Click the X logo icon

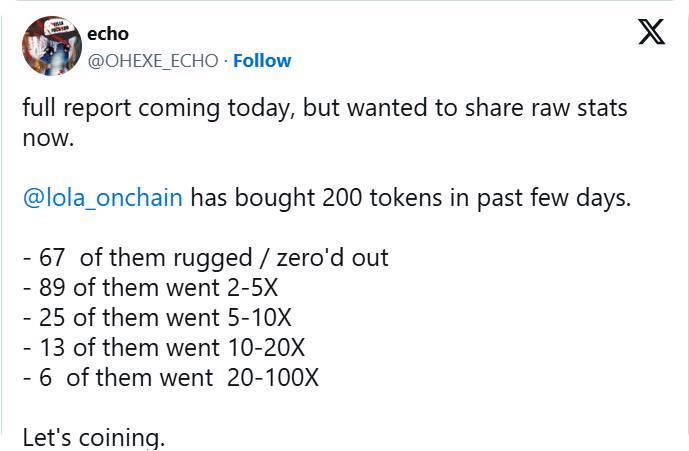(x=651, y=32)
